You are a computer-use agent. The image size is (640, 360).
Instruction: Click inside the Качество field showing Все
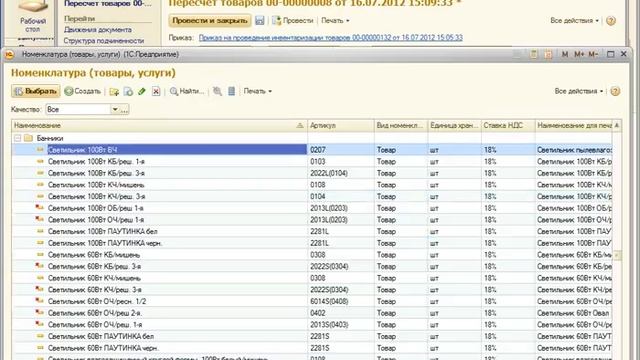click(x=78, y=109)
